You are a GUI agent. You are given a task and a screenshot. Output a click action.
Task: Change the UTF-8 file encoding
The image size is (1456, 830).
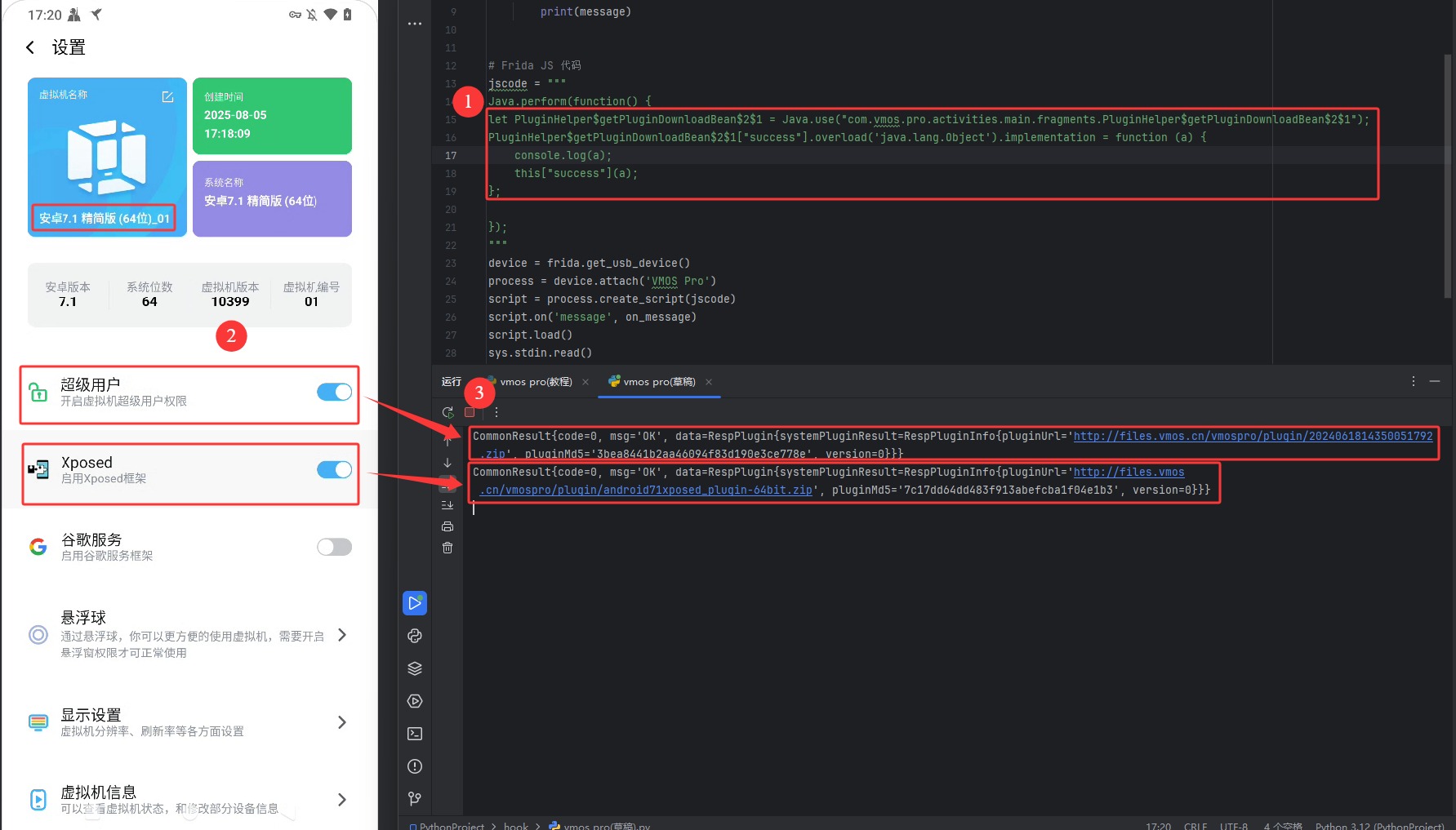click(1234, 825)
